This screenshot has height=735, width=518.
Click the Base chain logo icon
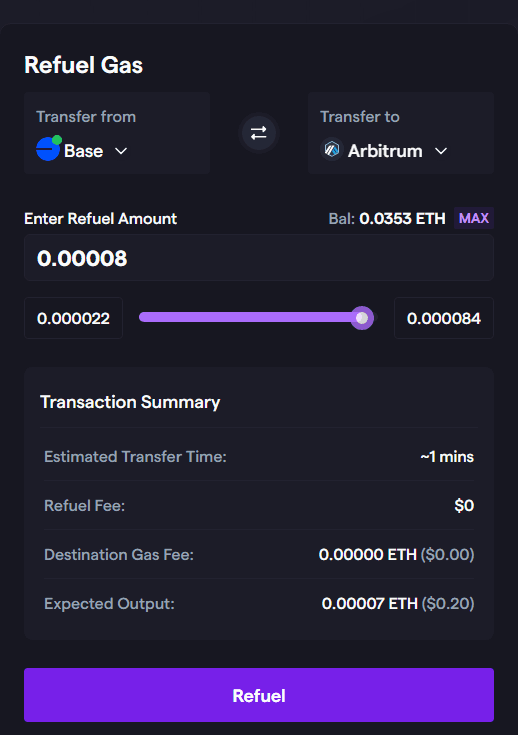point(48,150)
